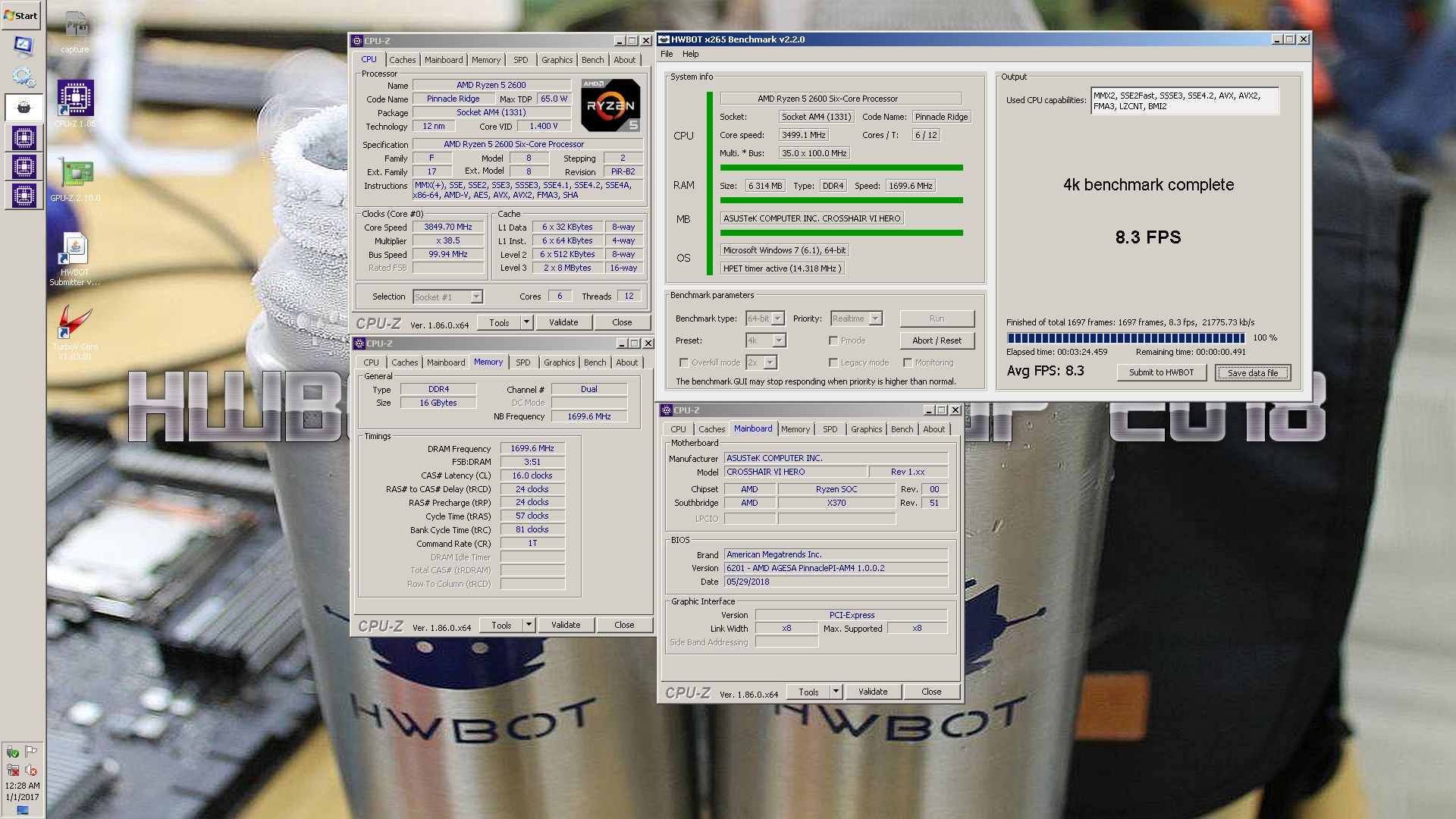Image resolution: width=1456 pixels, height=819 pixels.
Task: Click the Memory Size 16 GBytes field
Action: coord(438,403)
